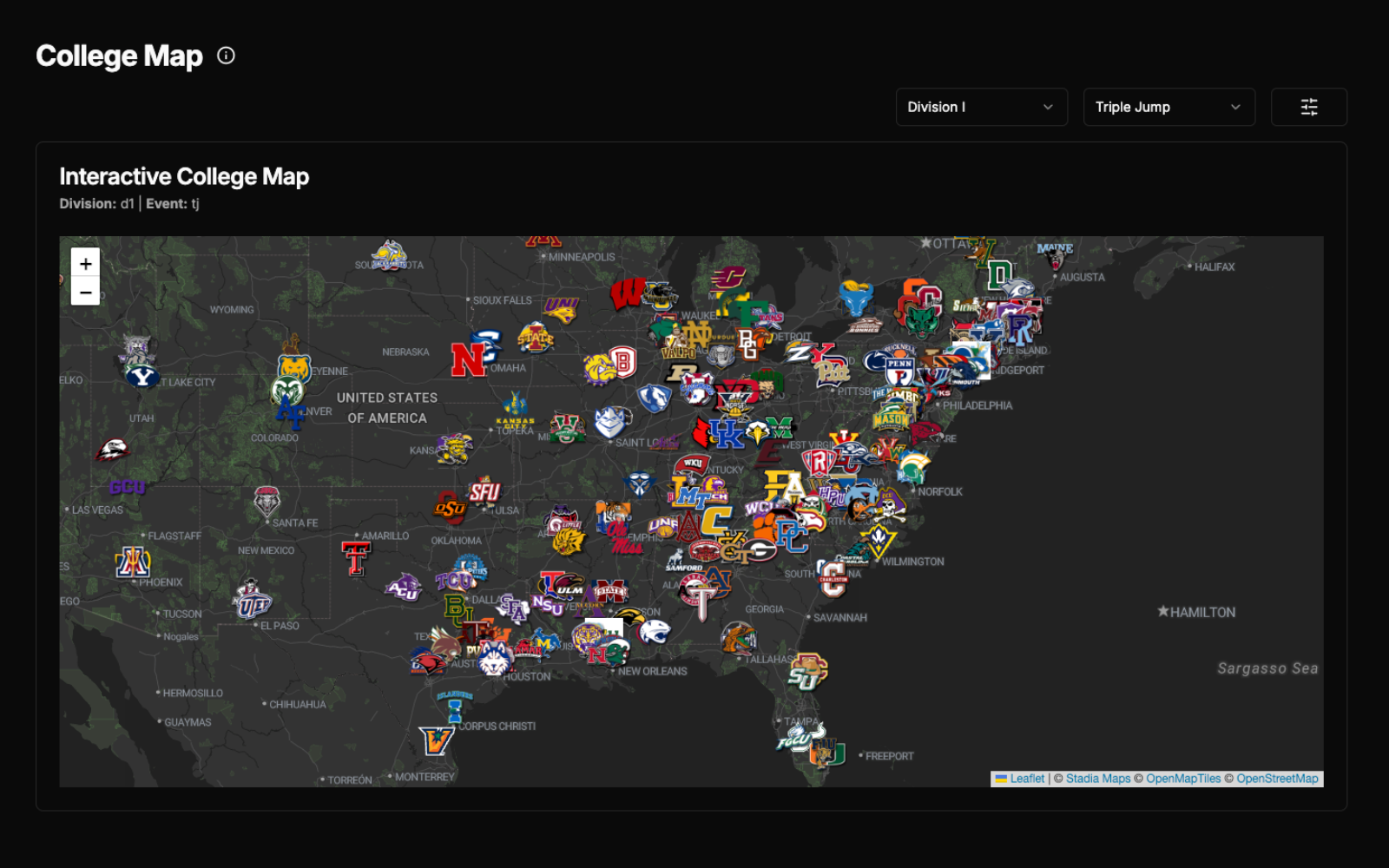
Task: Select the Maine black bear marker
Action: click(1055, 255)
